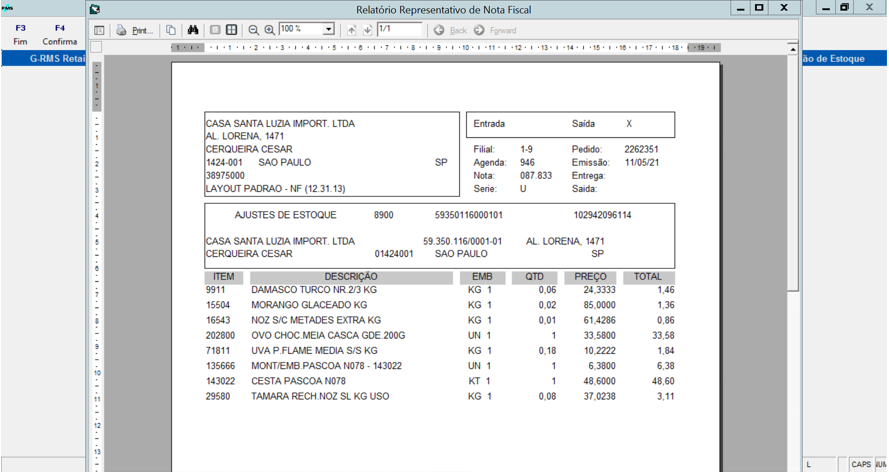This screenshot has height=472, width=889.
Task: Click the PREÇO column header
Action: 590,277
